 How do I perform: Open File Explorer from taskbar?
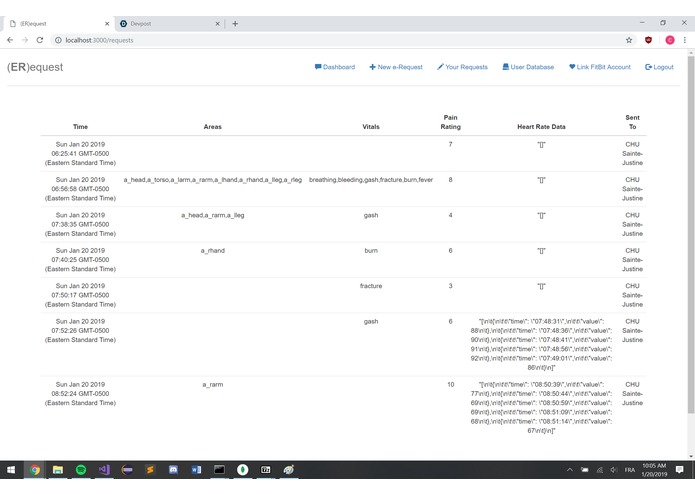[58, 470]
